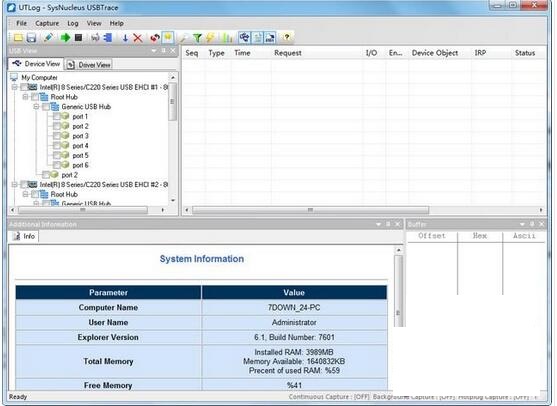Click the gray signal-wave toolbar icon
557x406 pixels.
coord(95,38)
